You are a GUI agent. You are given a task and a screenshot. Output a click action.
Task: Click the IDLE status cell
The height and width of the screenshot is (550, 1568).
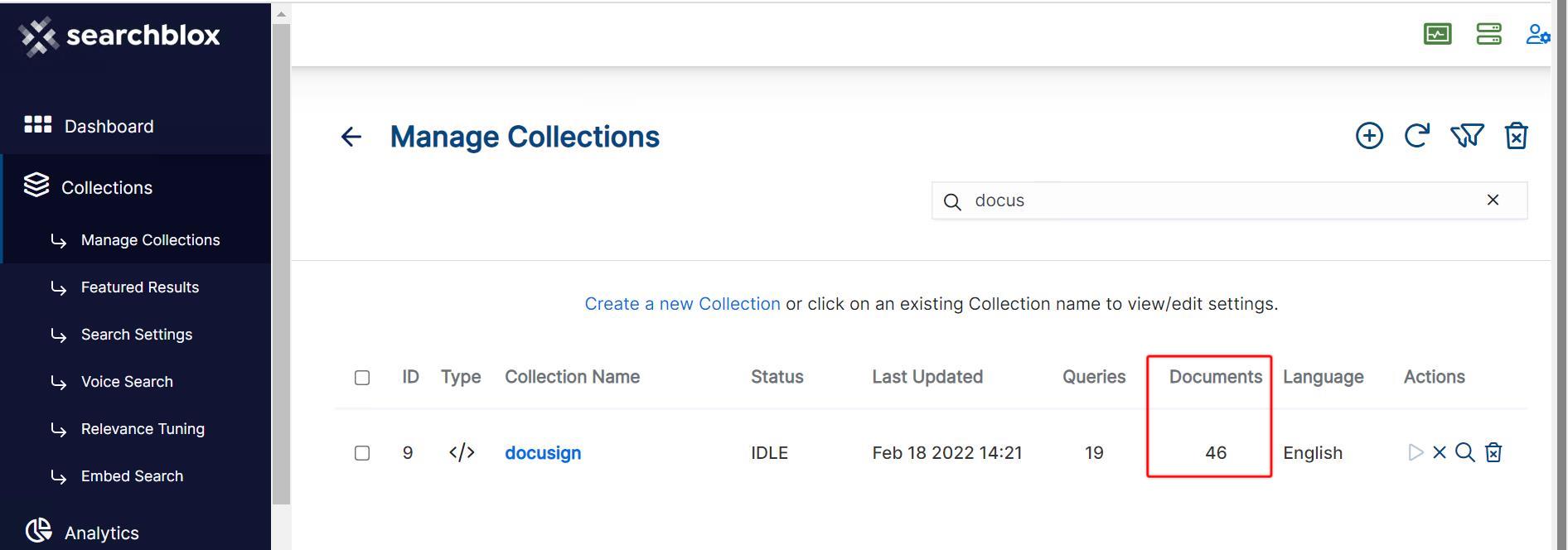[769, 453]
